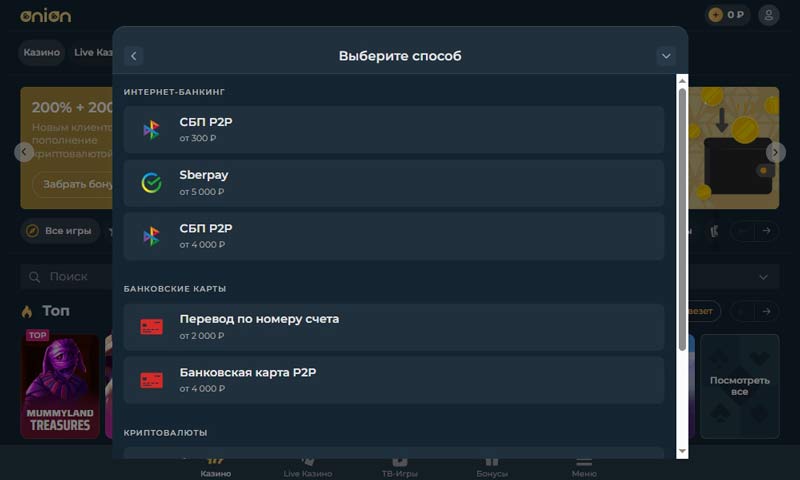Go to previous banner slide arrow

25,152
